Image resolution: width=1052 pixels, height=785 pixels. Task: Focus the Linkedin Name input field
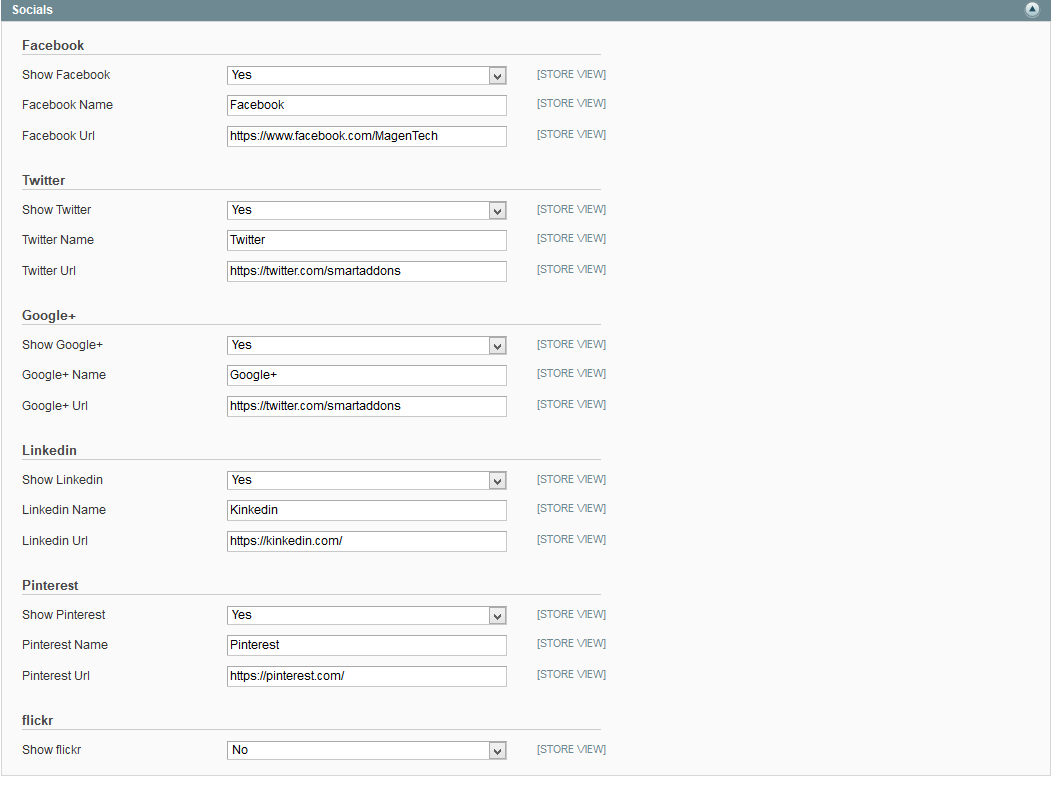click(366, 510)
